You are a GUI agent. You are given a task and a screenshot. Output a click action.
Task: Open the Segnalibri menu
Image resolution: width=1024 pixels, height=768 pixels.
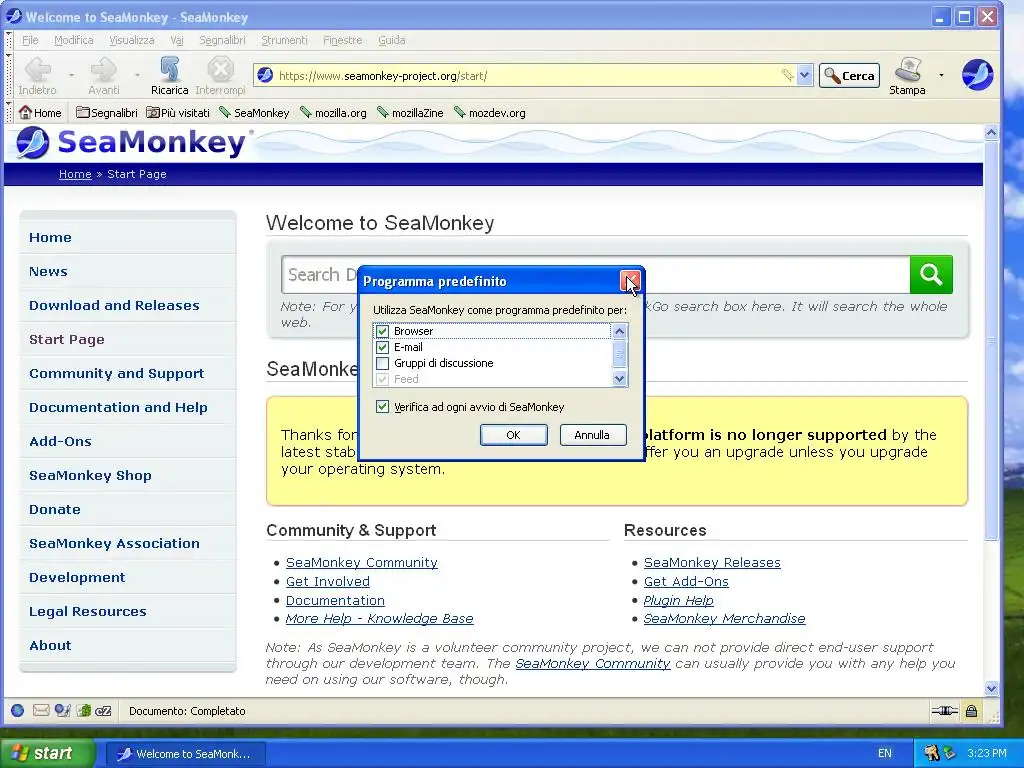tap(222, 40)
